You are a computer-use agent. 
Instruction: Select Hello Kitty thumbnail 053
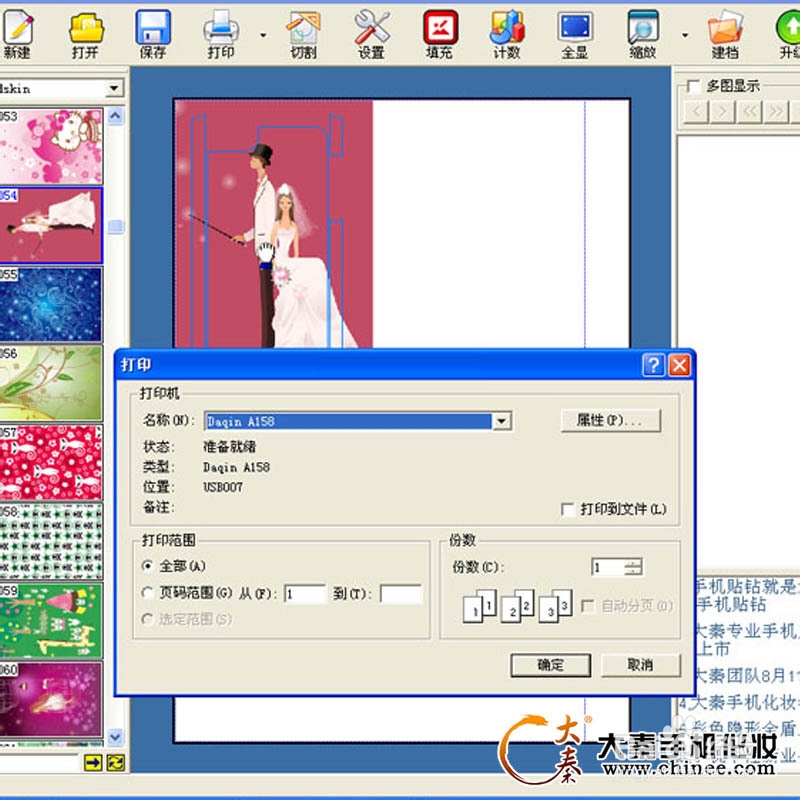tap(51, 146)
